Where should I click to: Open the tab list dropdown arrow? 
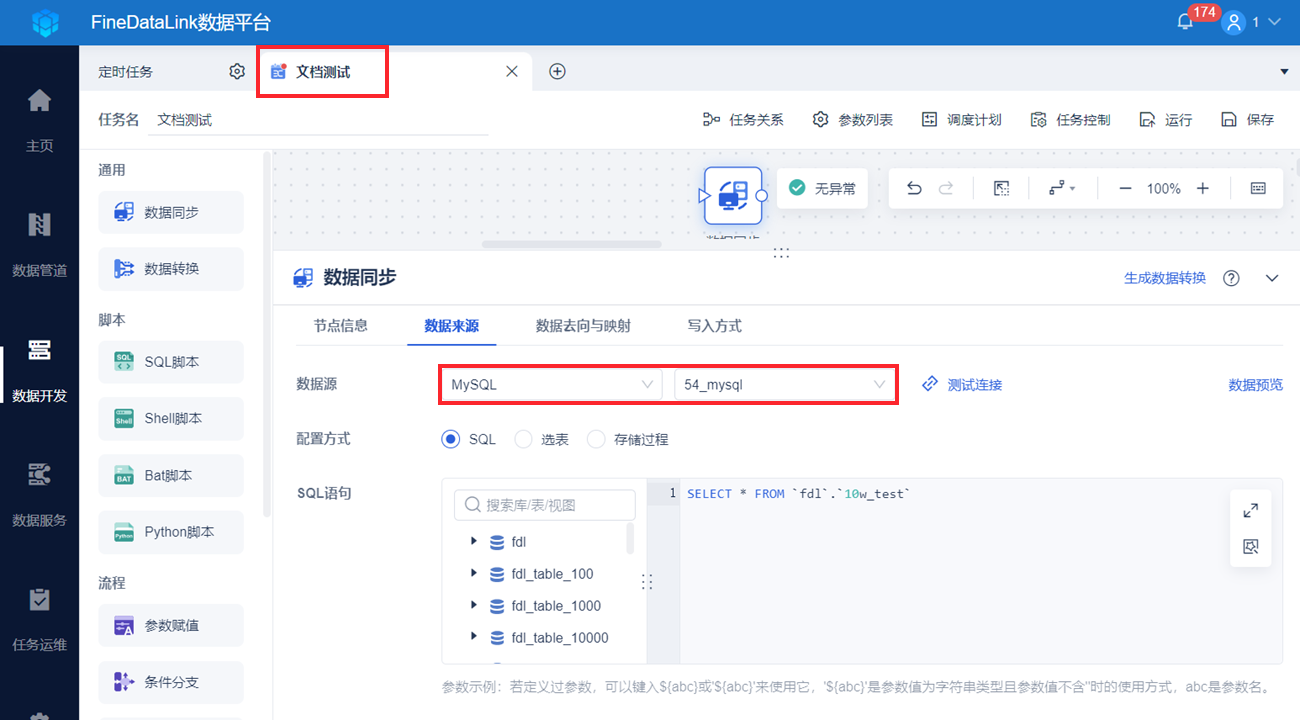(x=1284, y=72)
